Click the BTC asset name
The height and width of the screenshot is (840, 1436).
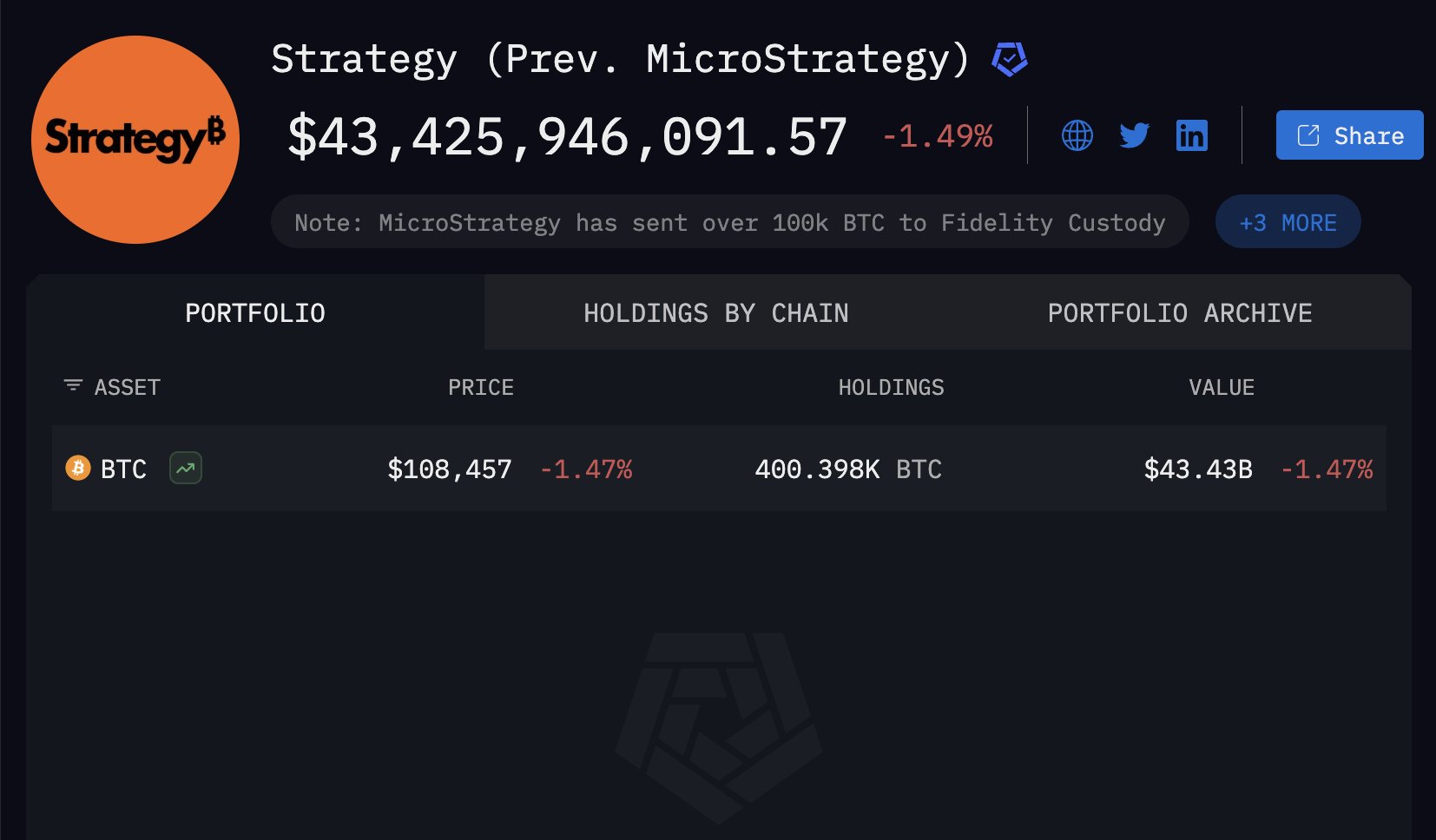123,469
